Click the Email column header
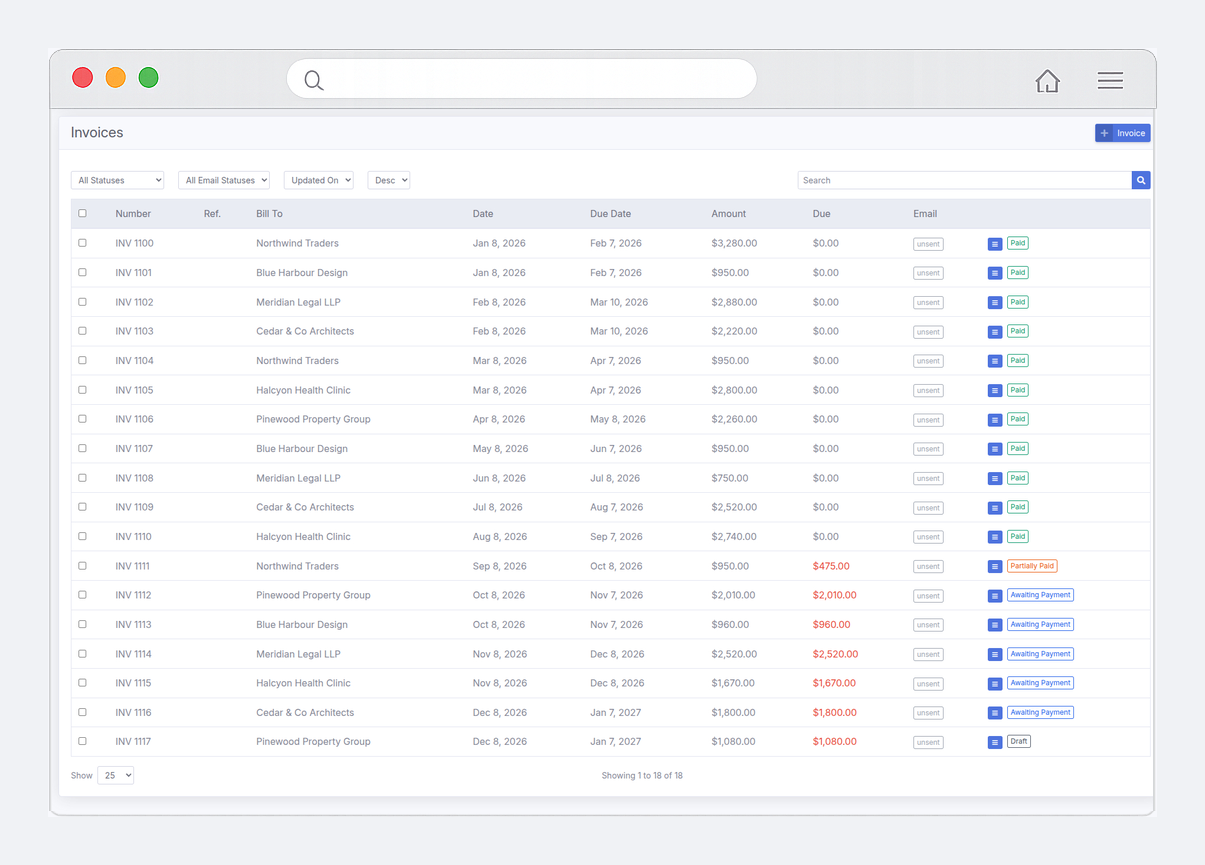 click(925, 214)
